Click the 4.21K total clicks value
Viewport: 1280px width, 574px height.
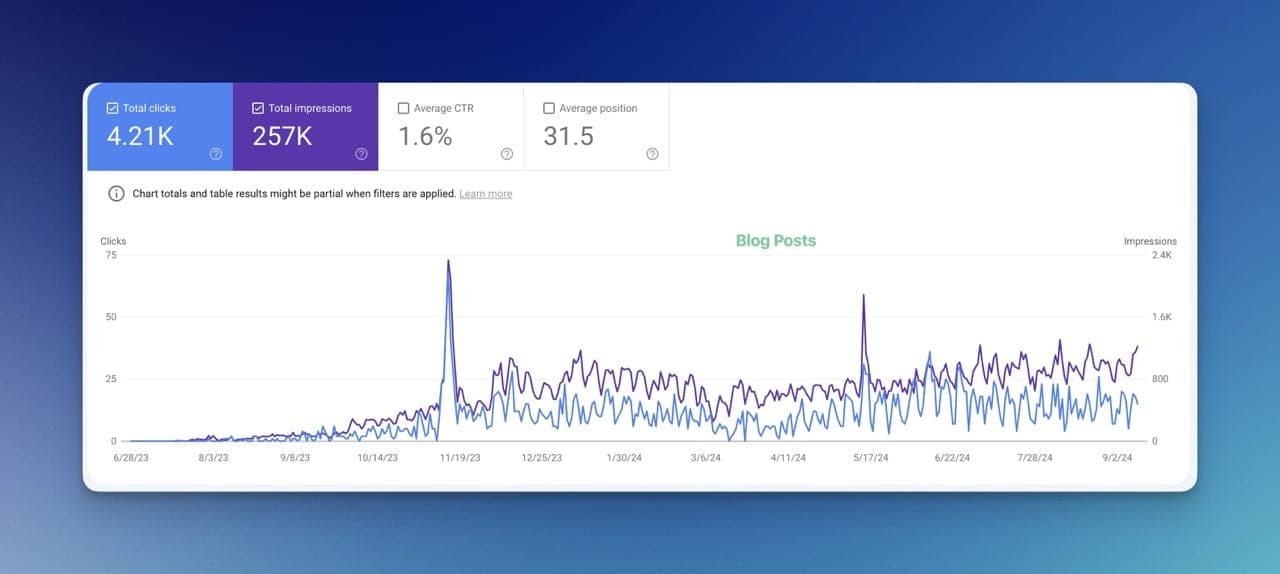point(140,137)
